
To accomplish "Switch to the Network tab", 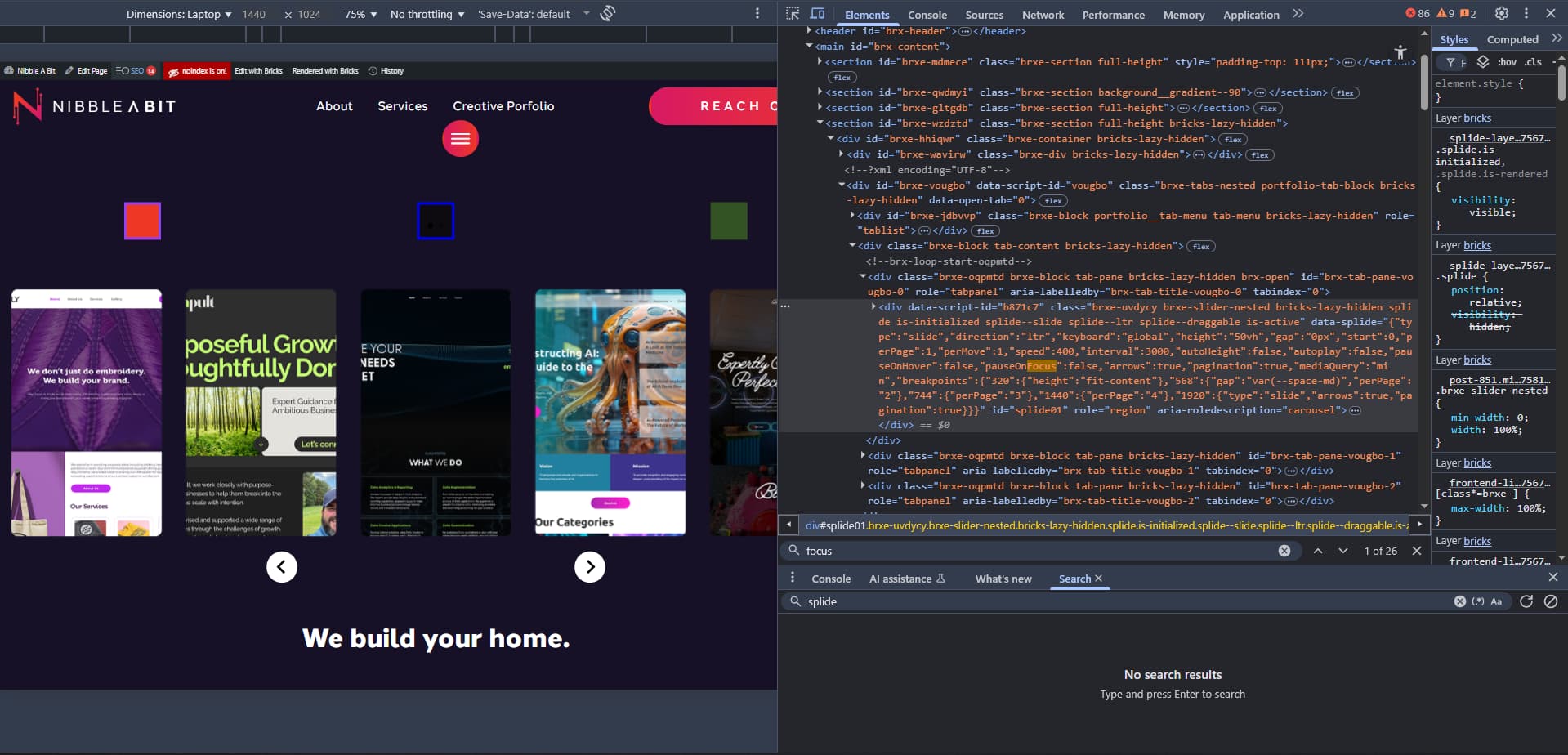I will point(1043,15).
